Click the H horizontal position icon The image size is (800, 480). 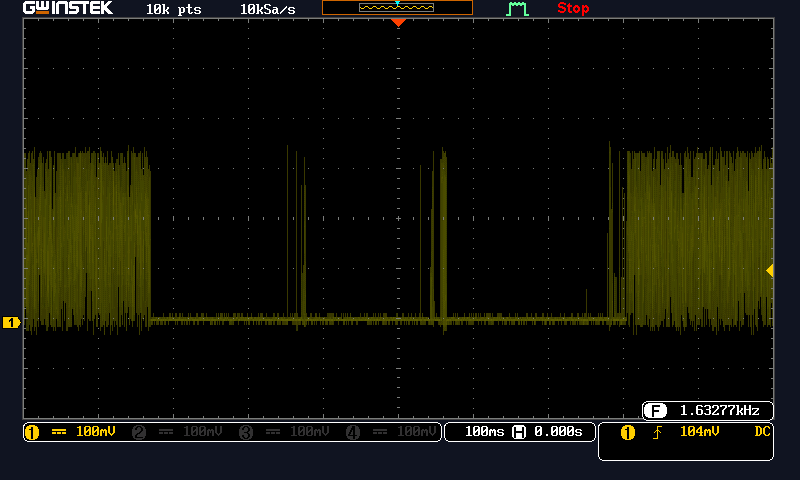pyautogui.click(x=519, y=432)
